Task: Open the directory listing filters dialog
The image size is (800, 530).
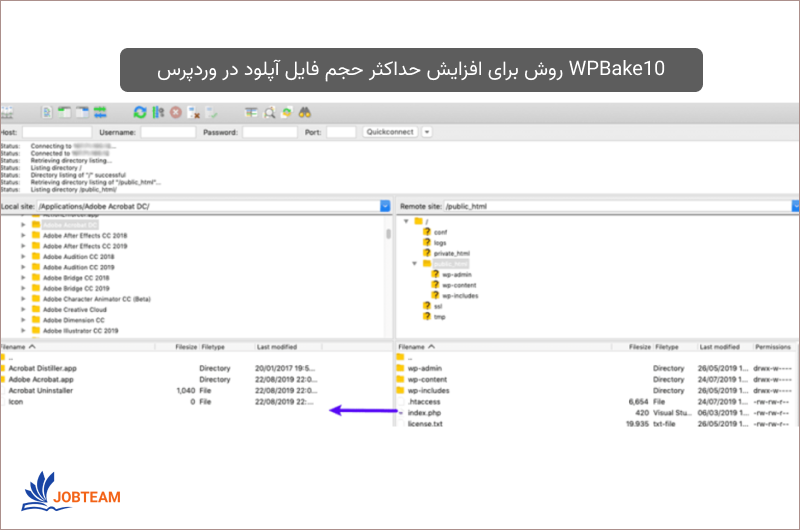Action: pyautogui.click(x=251, y=113)
